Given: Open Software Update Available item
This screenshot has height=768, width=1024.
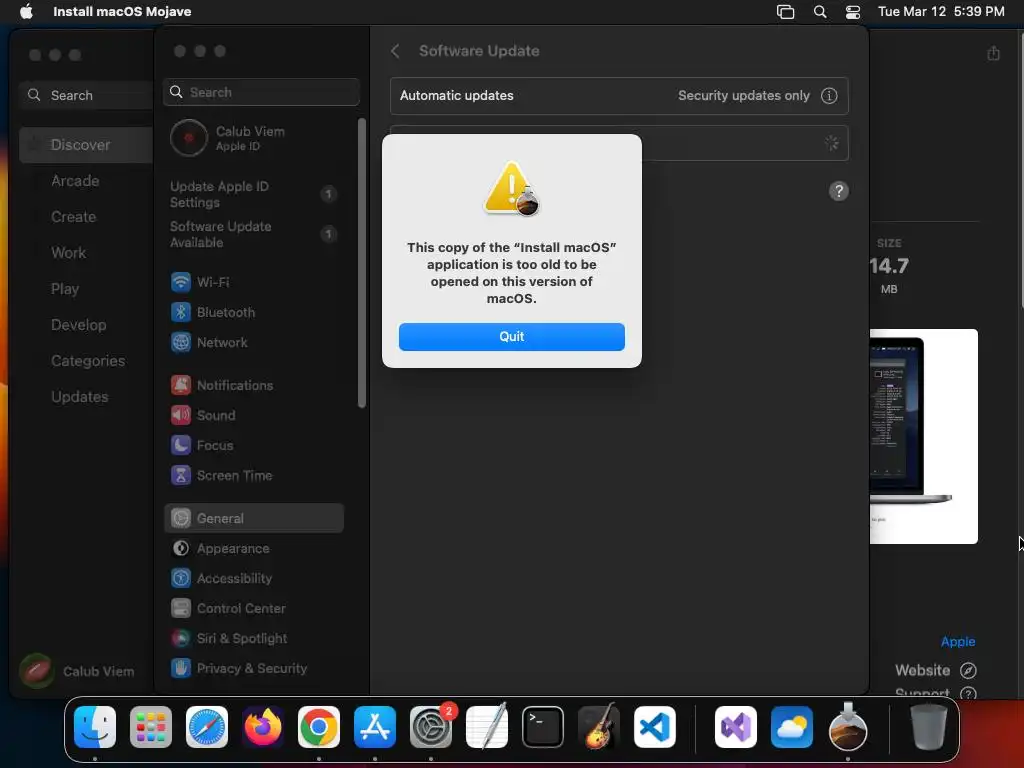Looking at the screenshot, I should (255, 234).
